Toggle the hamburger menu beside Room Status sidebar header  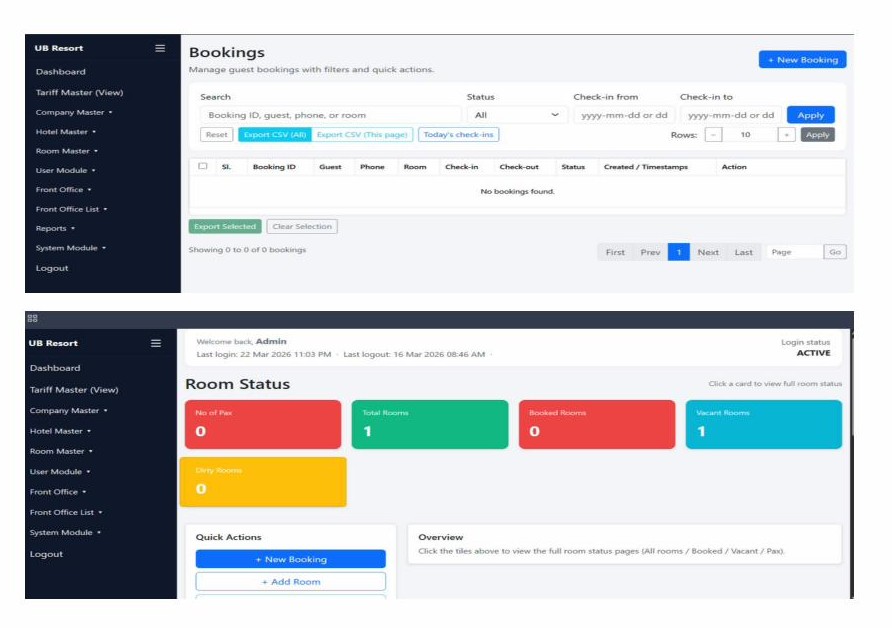click(x=155, y=343)
